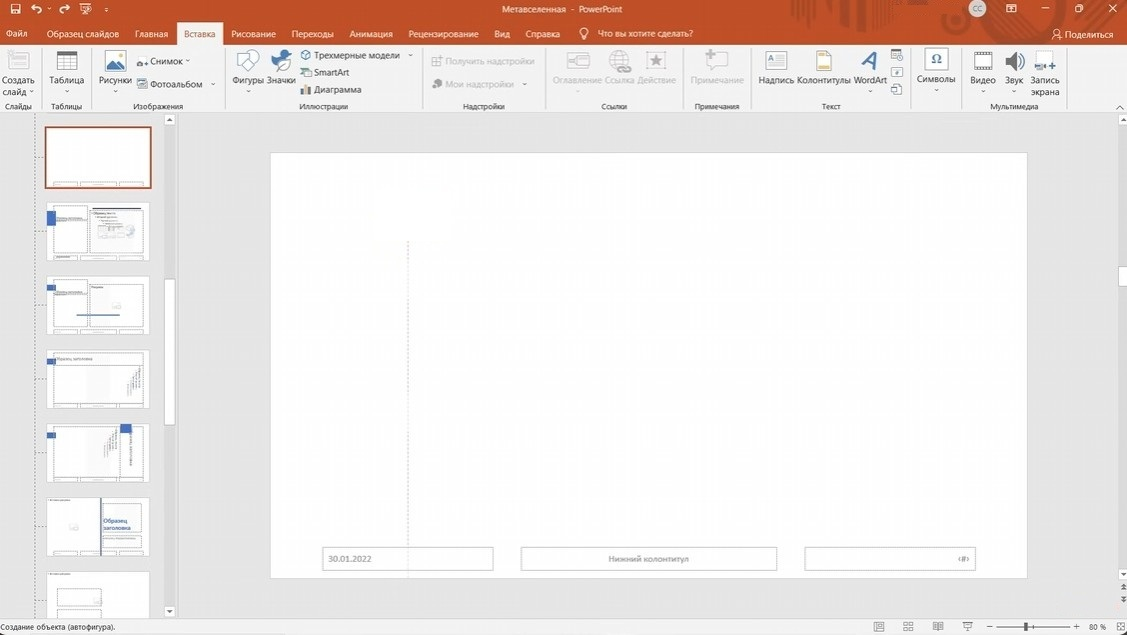The width and height of the screenshot is (1127, 635).
Task: Click the Звук audio icon
Action: [x=1014, y=70]
